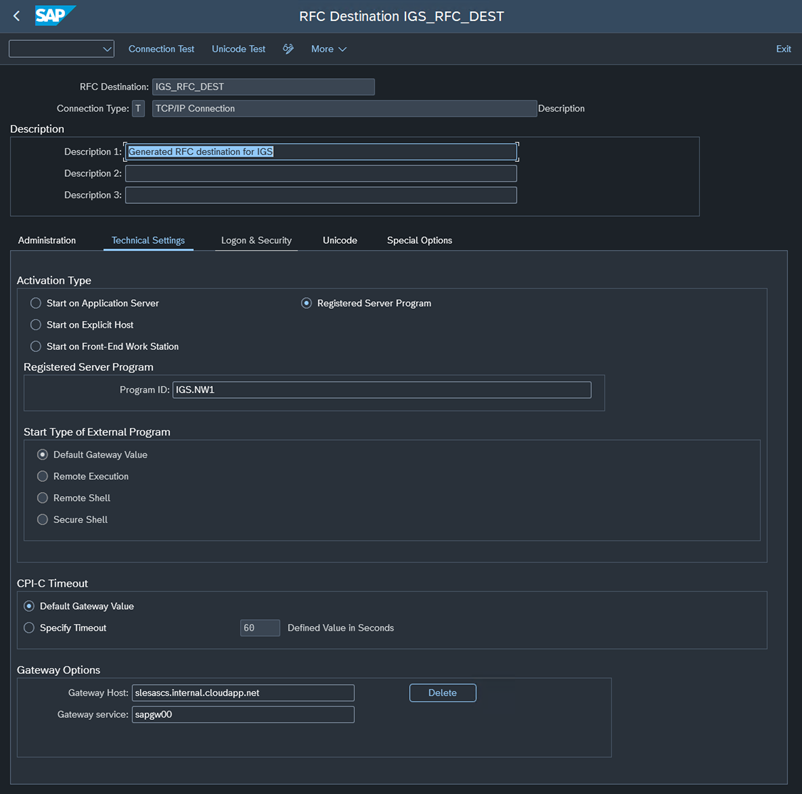Click Exit in the toolbar
The height and width of the screenshot is (794, 802).
(x=783, y=49)
